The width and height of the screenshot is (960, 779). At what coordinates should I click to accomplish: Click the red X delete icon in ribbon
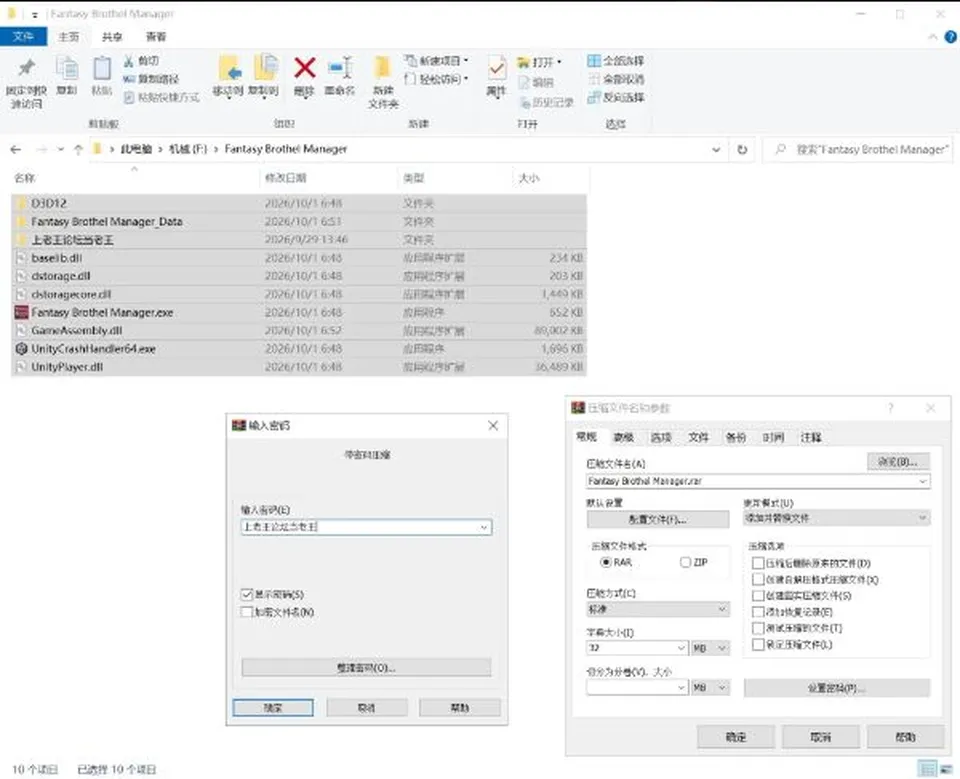tap(304, 68)
